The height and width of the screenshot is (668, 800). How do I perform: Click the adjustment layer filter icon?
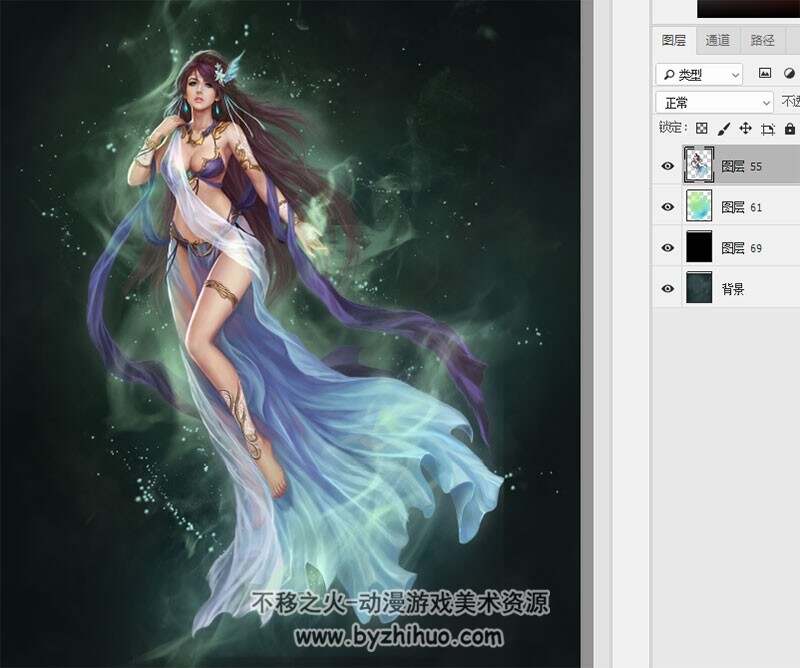pyautogui.click(x=789, y=73)
